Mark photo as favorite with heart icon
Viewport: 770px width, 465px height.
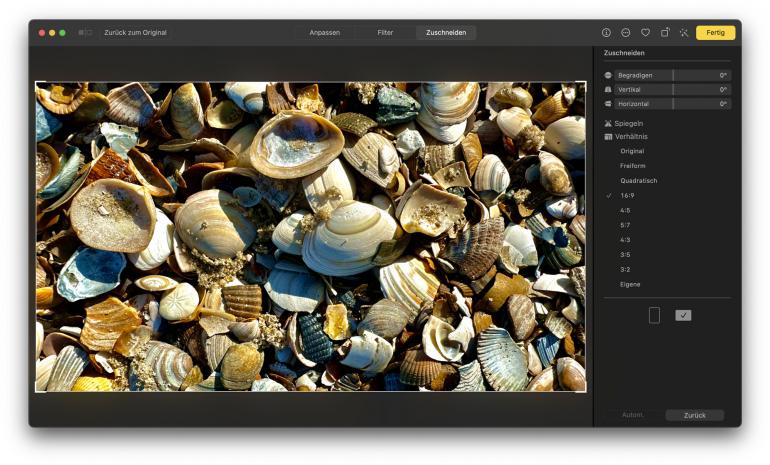pyautogui.click(x=645, y=32)
